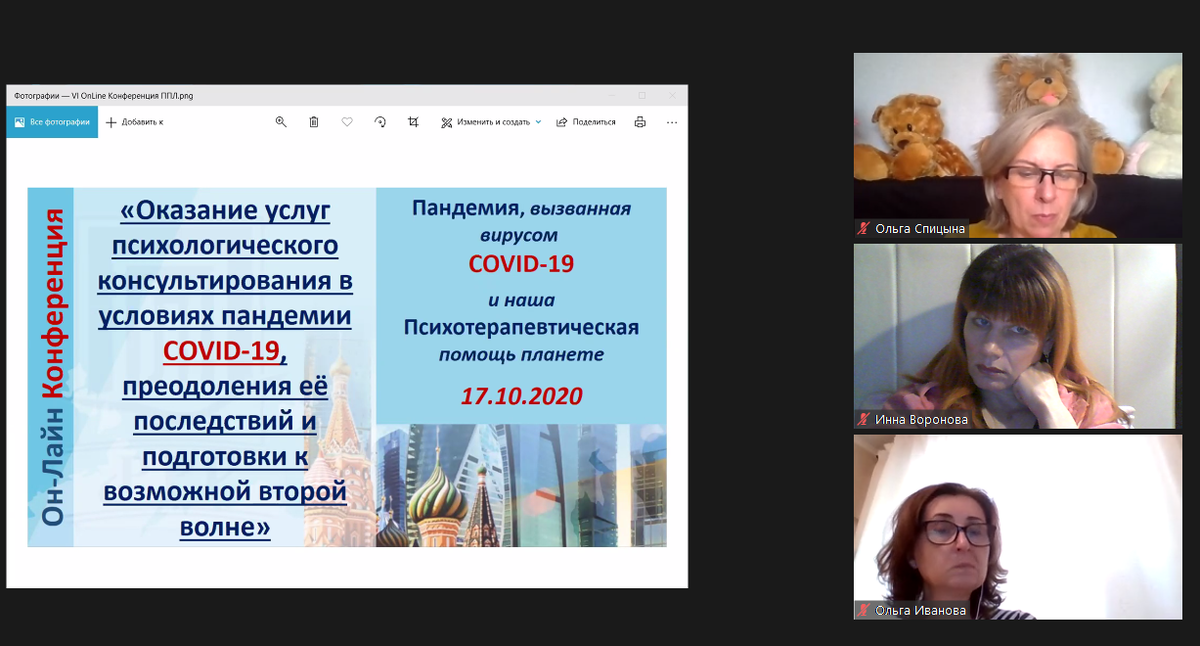Open the 'Все фотографии' gallery view
Viewport: 1200px width, 646px height.
click(52, 122)
